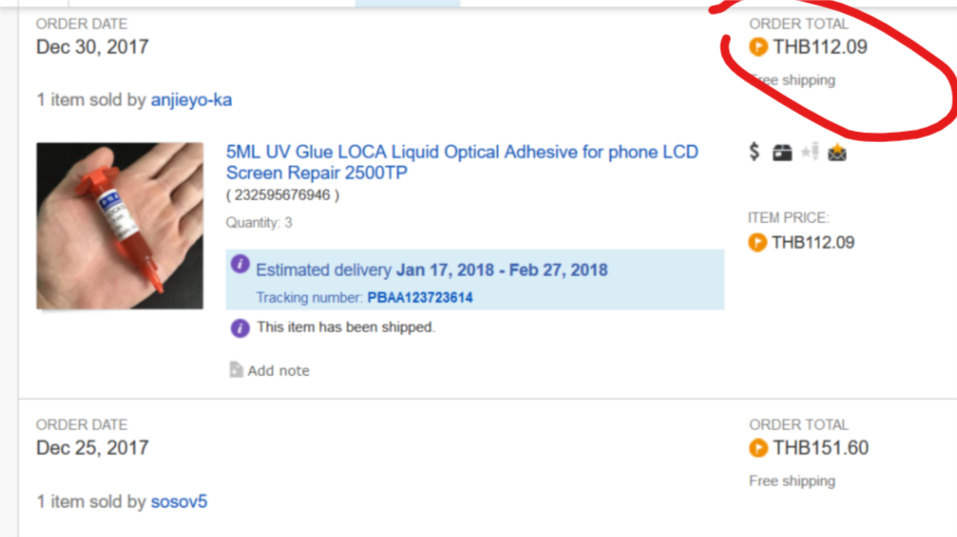Click info icon beside Estimated delivery

(240, 264)
